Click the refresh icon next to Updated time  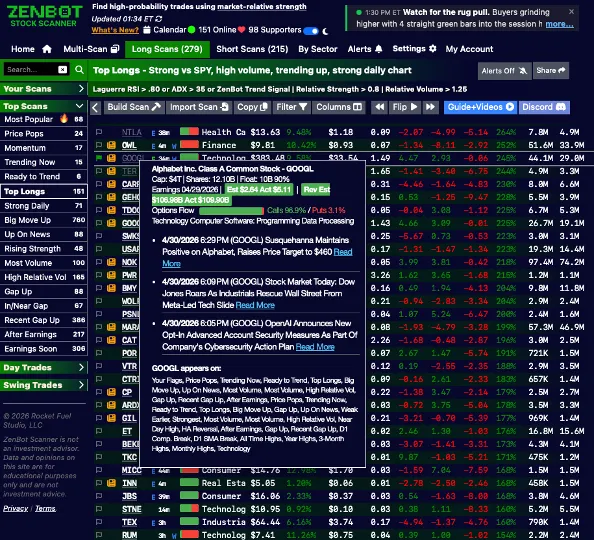[x=159, y=19]
